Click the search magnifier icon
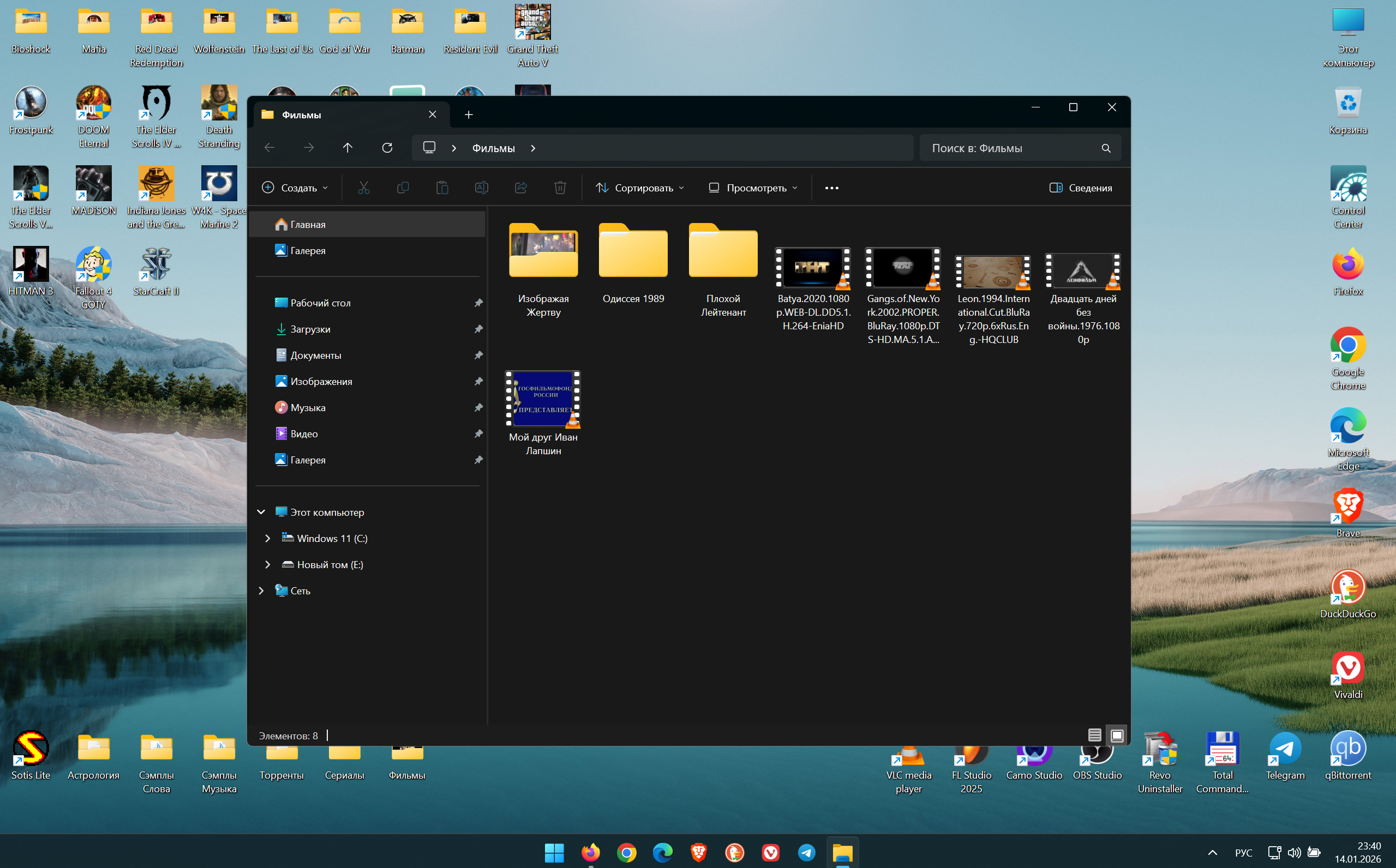This screenshot has width=1396, height=868. pyautogui.click(x=1105, y=148)
